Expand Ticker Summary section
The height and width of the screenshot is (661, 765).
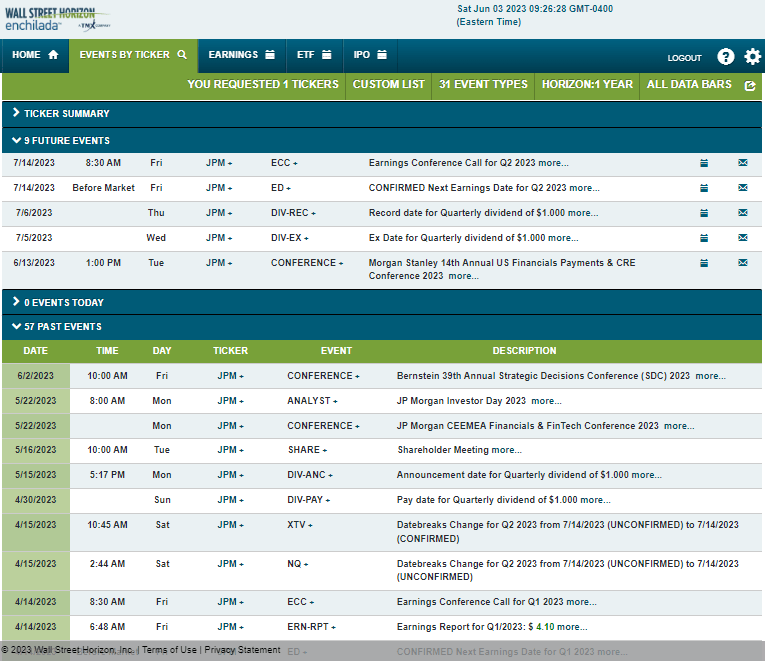point(382,114)
